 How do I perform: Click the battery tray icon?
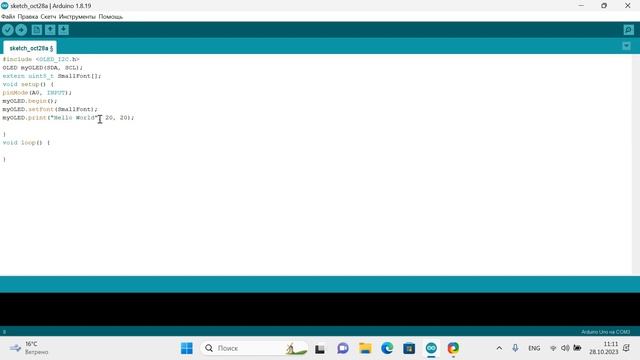click(577, 348)
